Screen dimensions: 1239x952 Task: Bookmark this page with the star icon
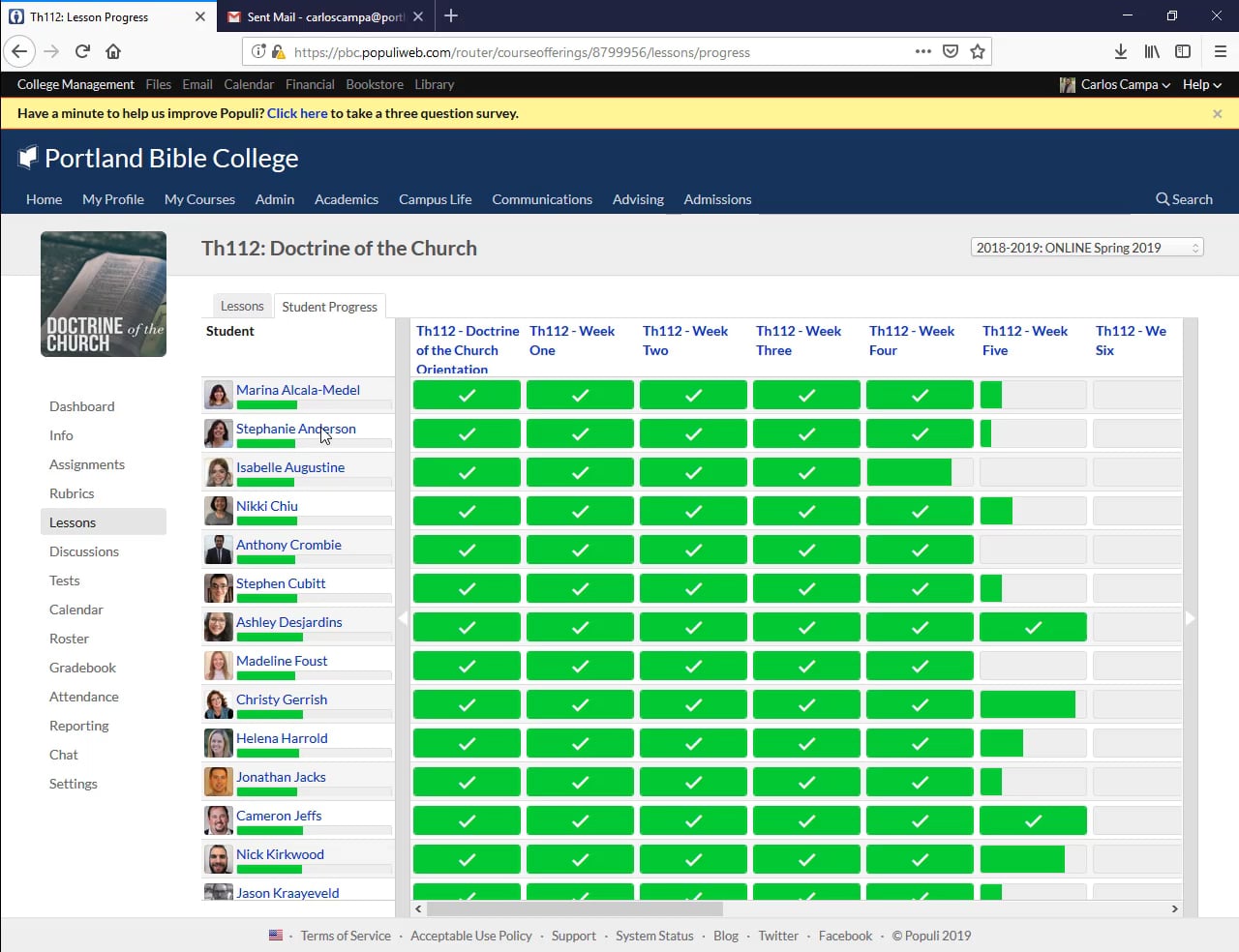tap(978, 51)
